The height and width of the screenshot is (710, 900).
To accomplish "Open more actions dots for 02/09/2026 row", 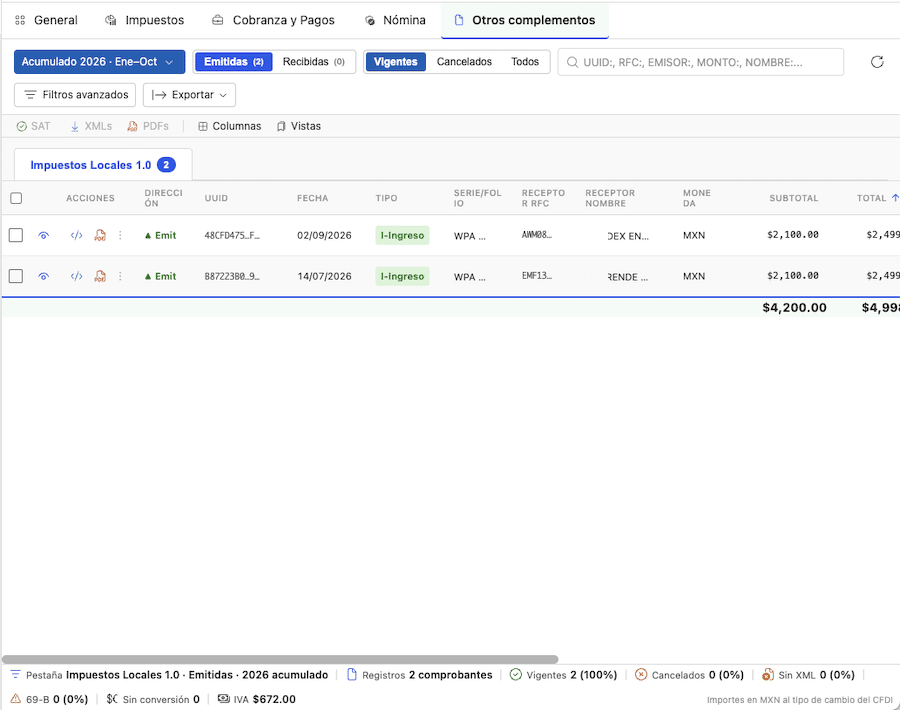I will click(120, 235).
